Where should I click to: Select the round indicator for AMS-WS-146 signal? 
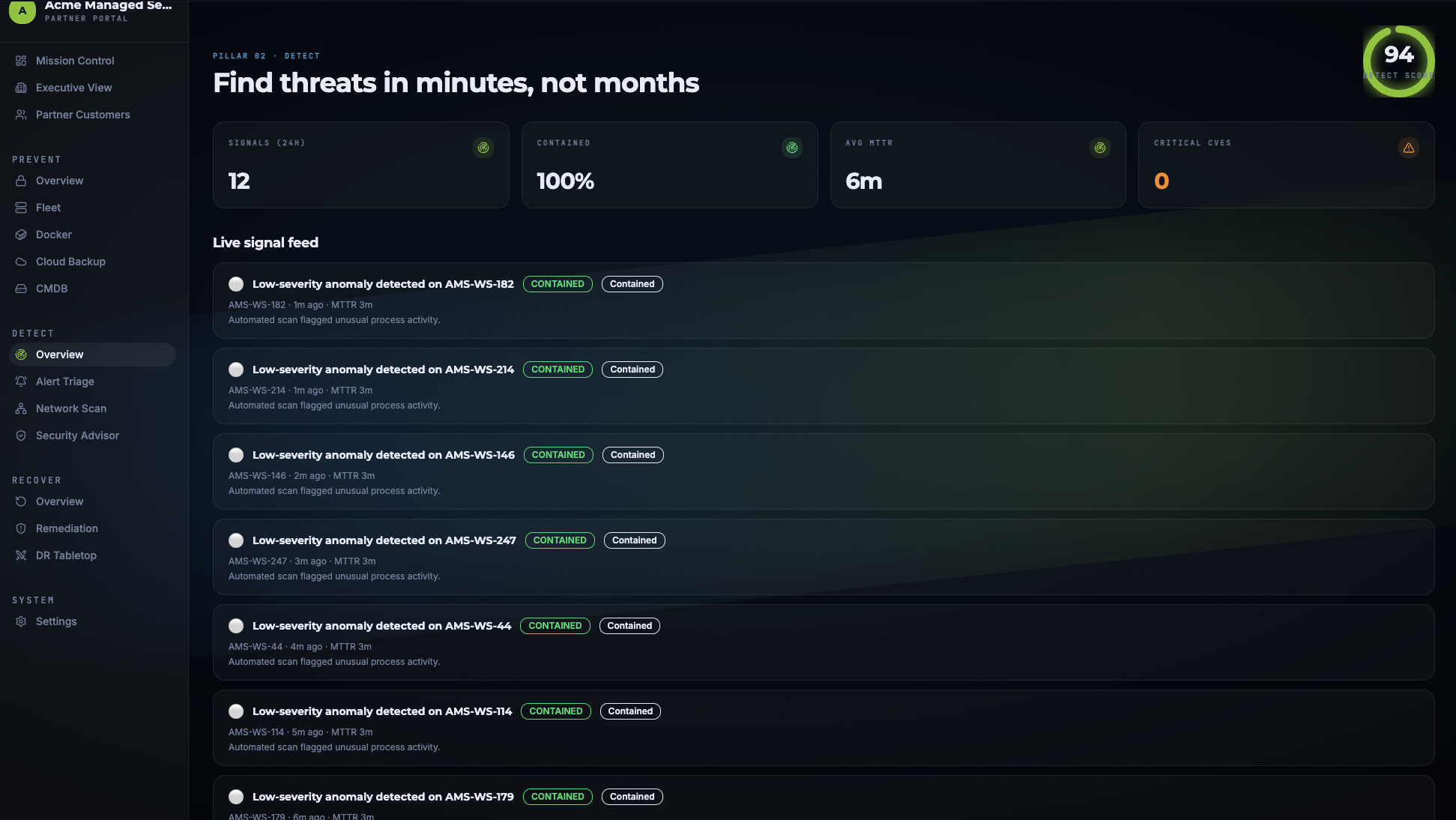pos(236,455)
